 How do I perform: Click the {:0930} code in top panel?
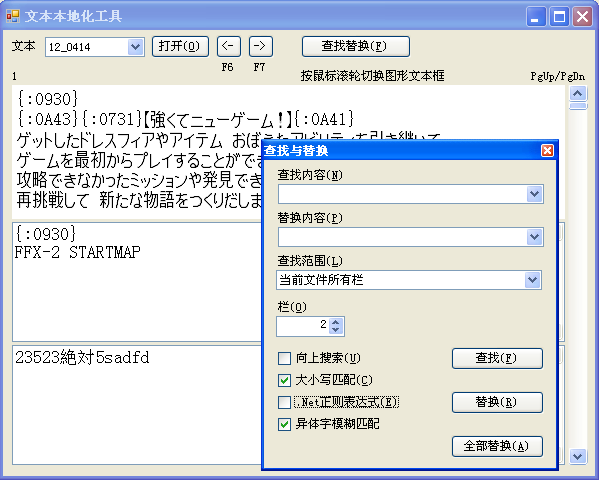tap(48, 99)
